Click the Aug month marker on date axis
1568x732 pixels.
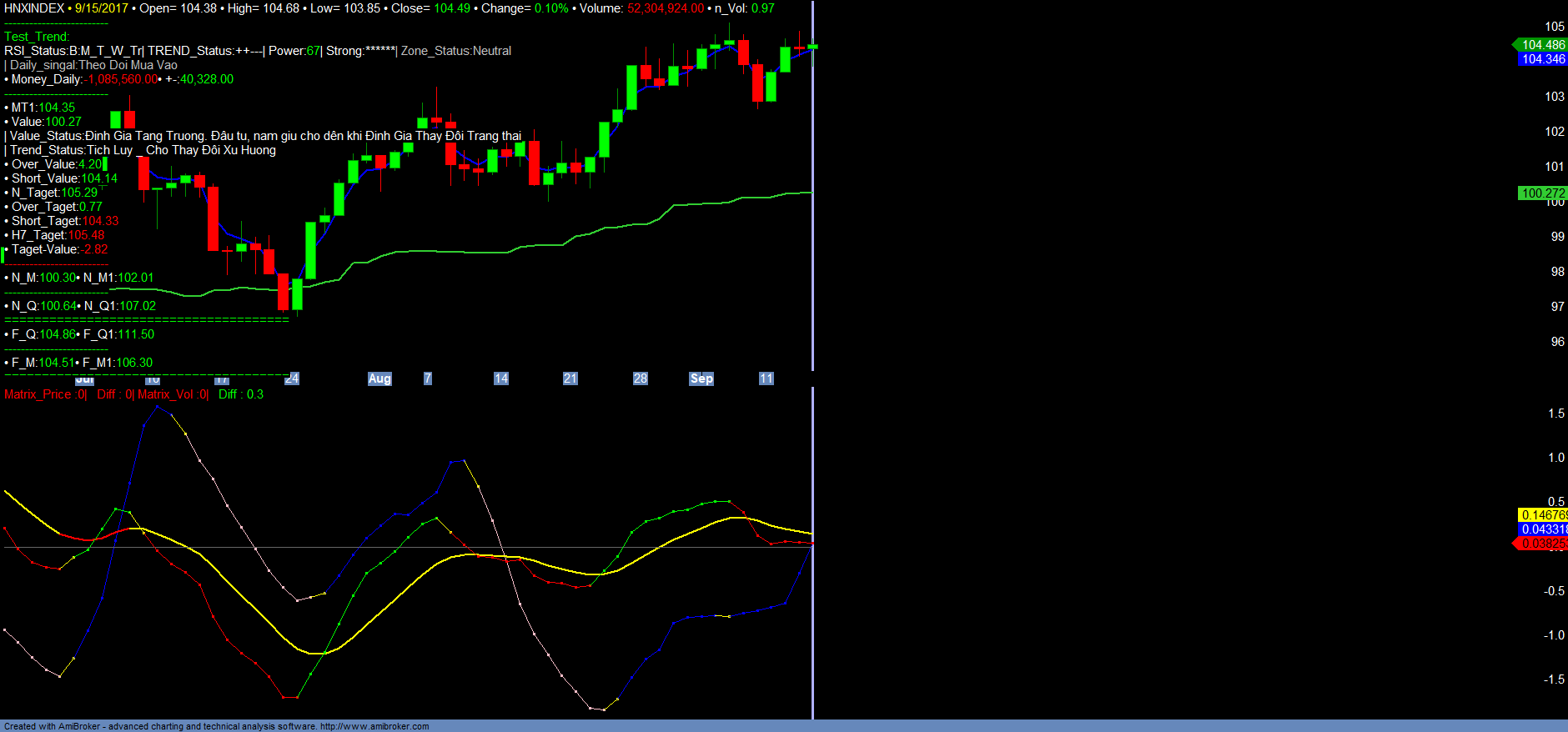(379, 379)
